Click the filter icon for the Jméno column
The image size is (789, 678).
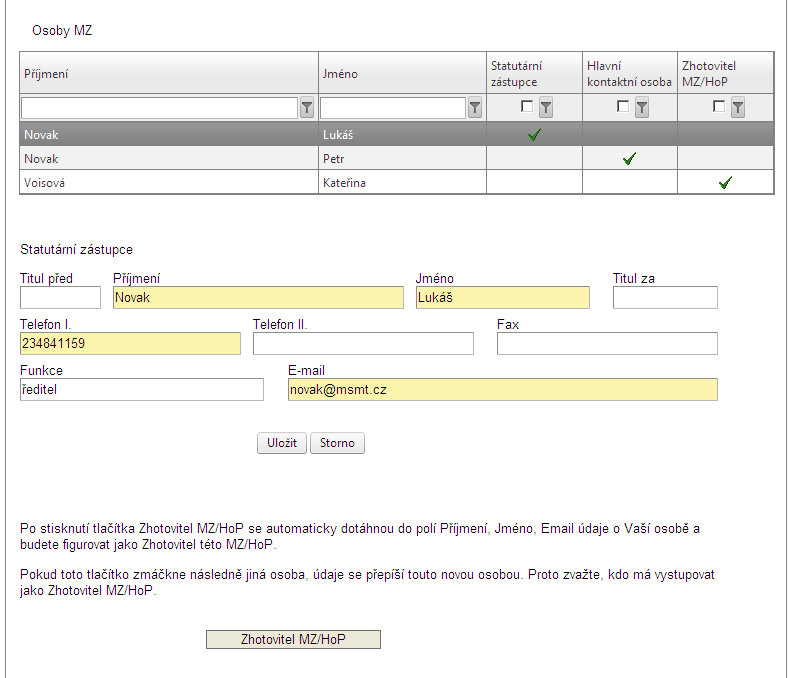475,108
